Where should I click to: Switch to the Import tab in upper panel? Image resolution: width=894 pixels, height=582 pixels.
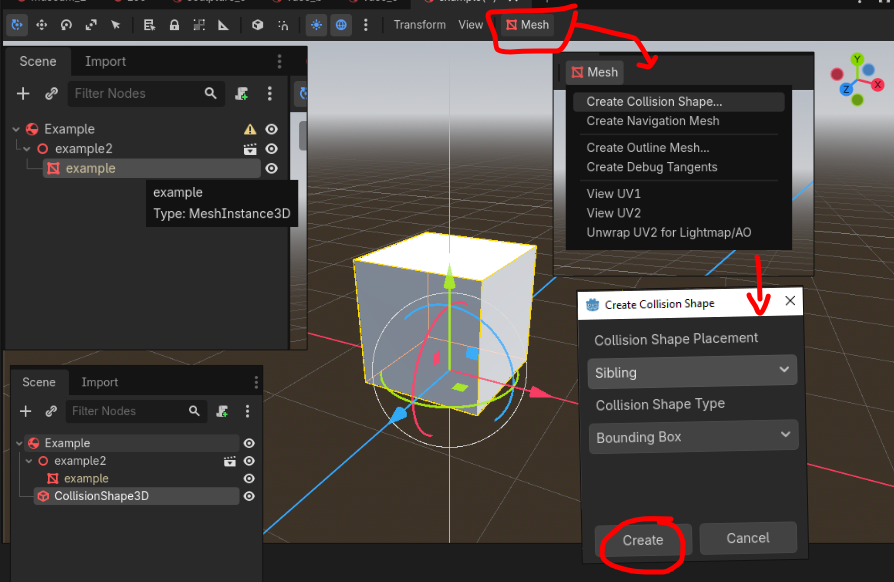point(105,61)
